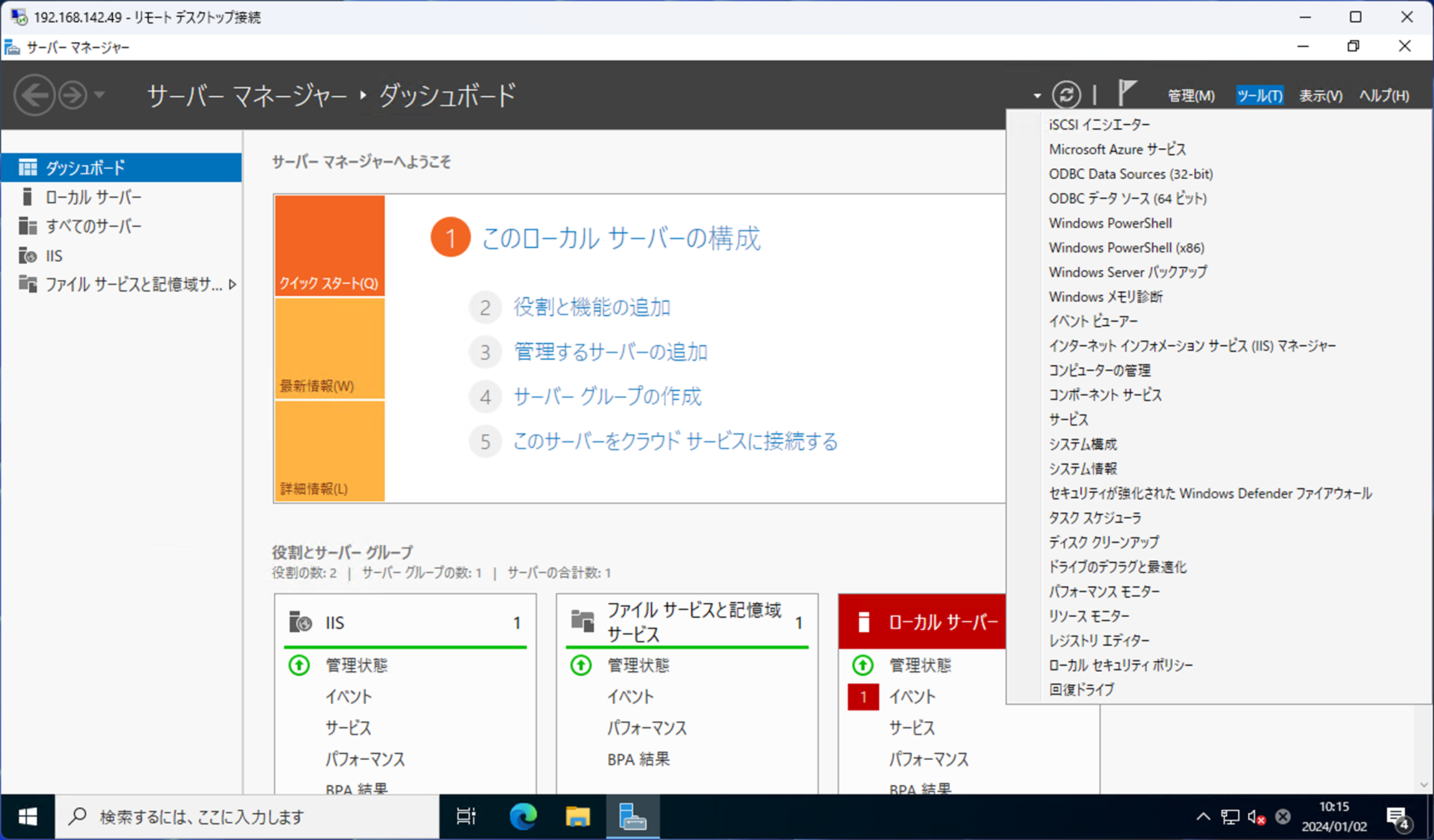
Task: Open the notifications flag icon
Action: (1126, 93)
